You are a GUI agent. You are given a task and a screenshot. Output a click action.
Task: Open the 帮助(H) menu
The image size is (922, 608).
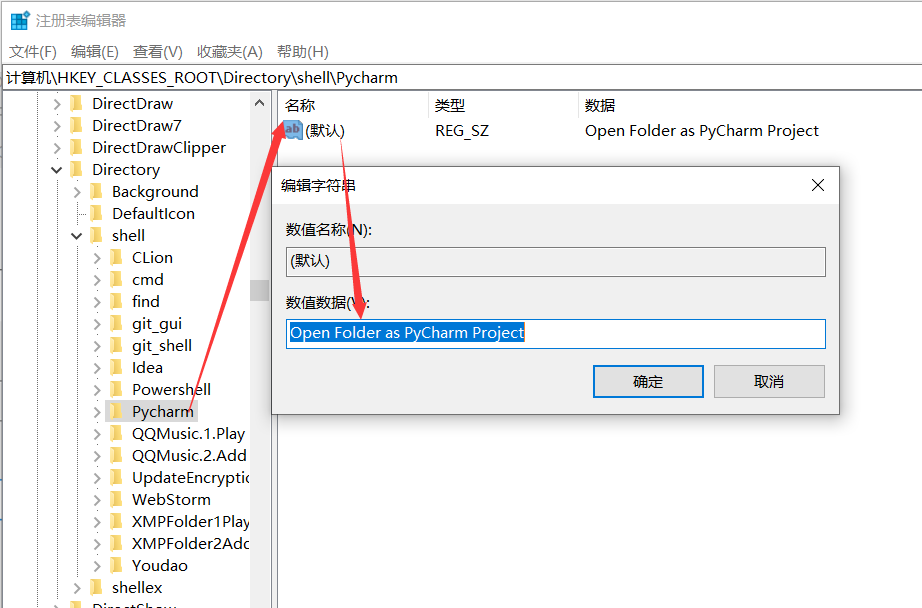(x=301, y=51)
